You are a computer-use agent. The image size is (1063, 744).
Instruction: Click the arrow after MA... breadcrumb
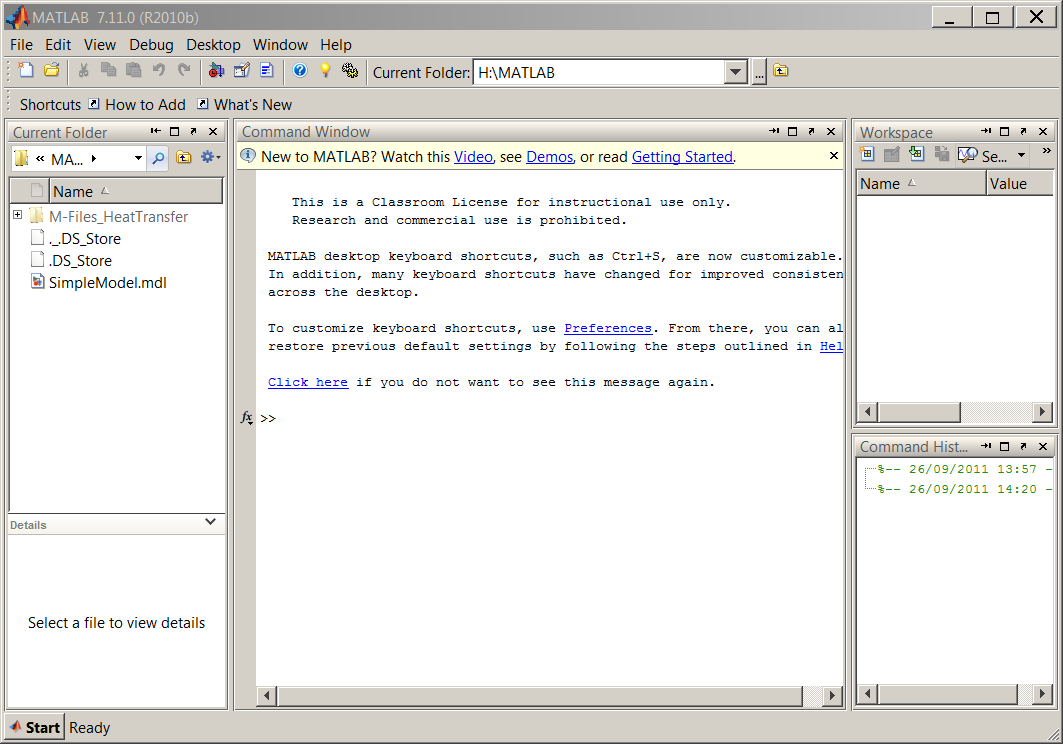94,159
